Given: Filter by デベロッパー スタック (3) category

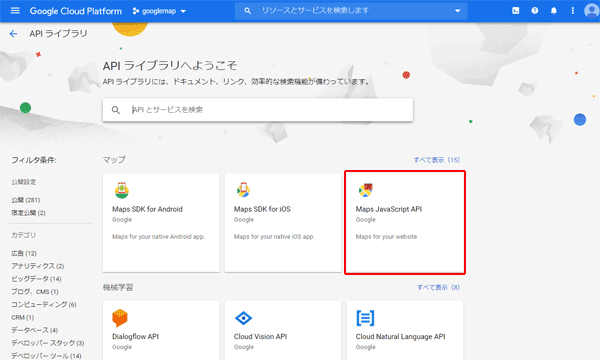Looking at the screenshot, I should [x=48, y=343].
